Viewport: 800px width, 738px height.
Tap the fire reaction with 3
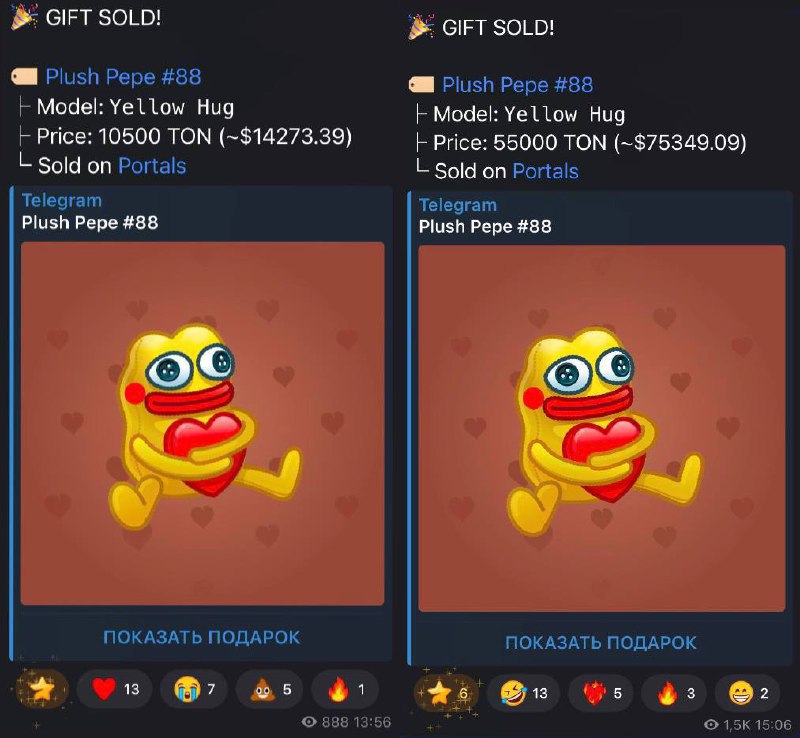point(674,693)
